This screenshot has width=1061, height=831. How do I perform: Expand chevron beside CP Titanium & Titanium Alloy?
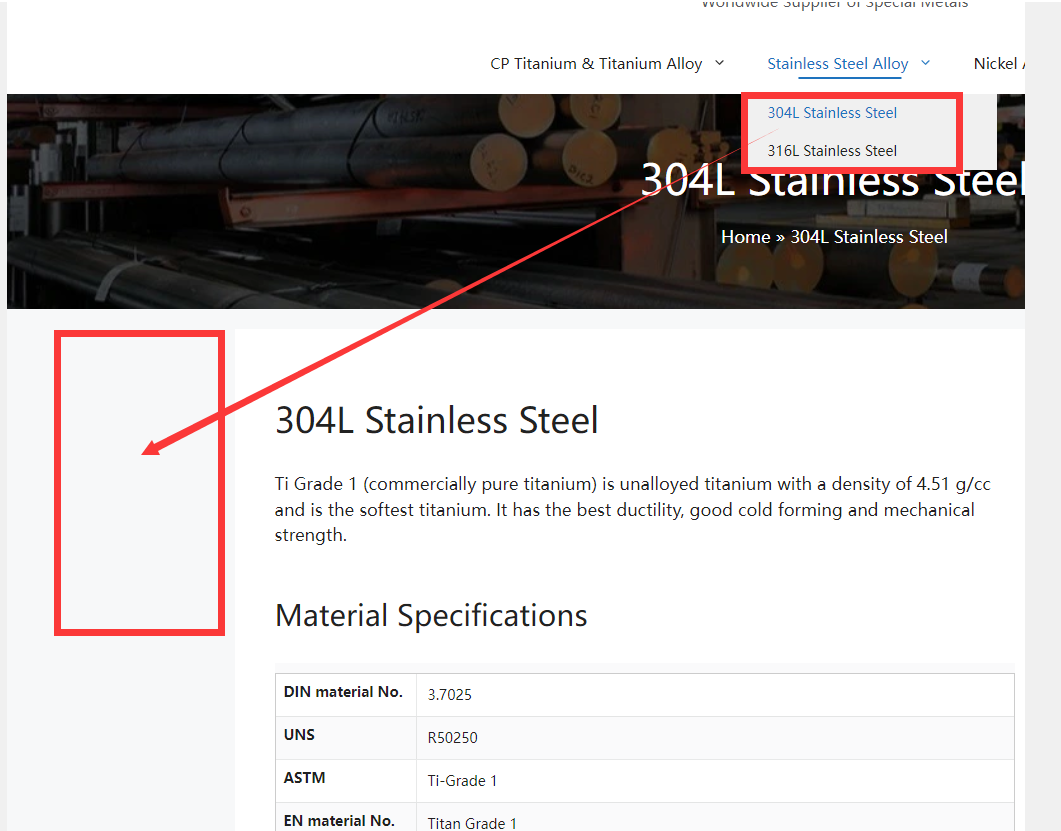click(719, 63)
